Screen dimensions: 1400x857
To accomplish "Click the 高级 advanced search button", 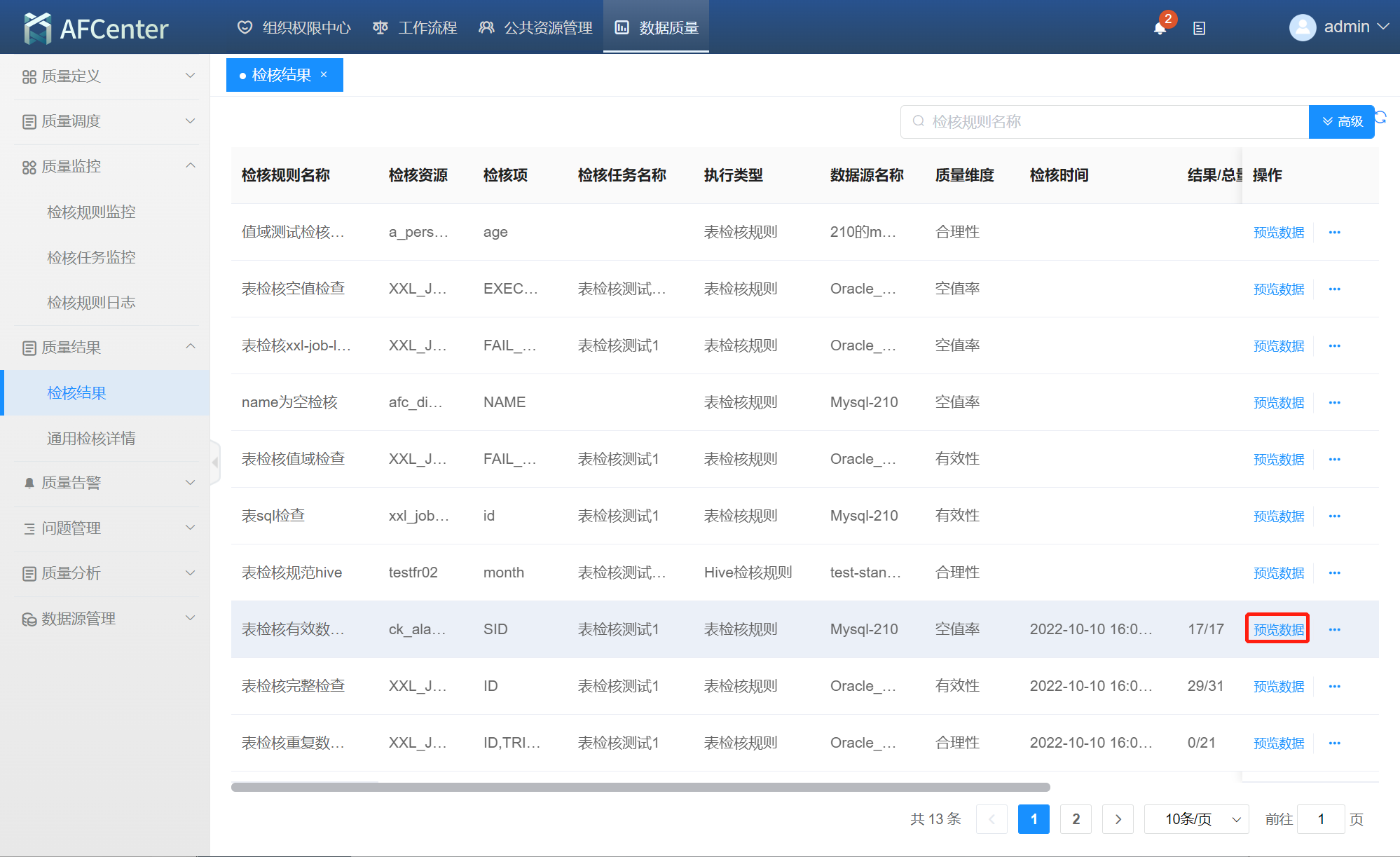I will coord(1341,121).
